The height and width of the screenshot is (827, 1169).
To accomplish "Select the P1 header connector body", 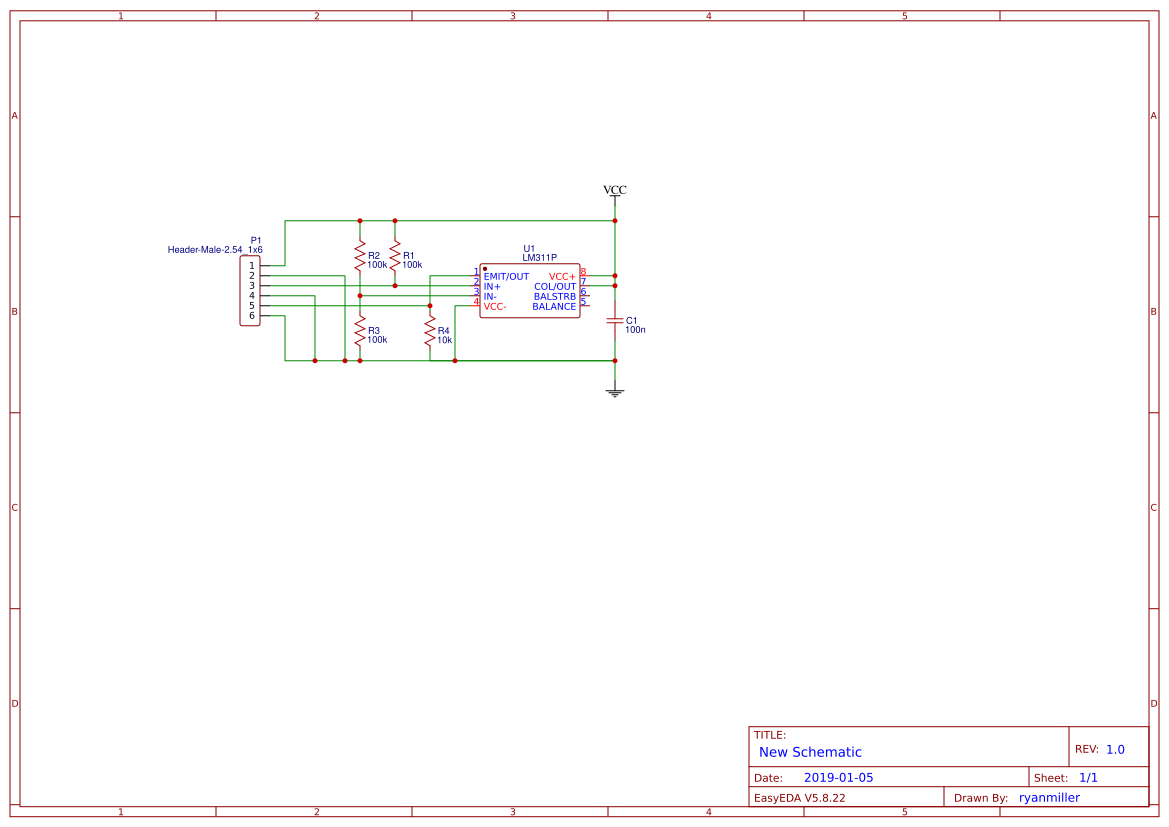I will 250,291.
